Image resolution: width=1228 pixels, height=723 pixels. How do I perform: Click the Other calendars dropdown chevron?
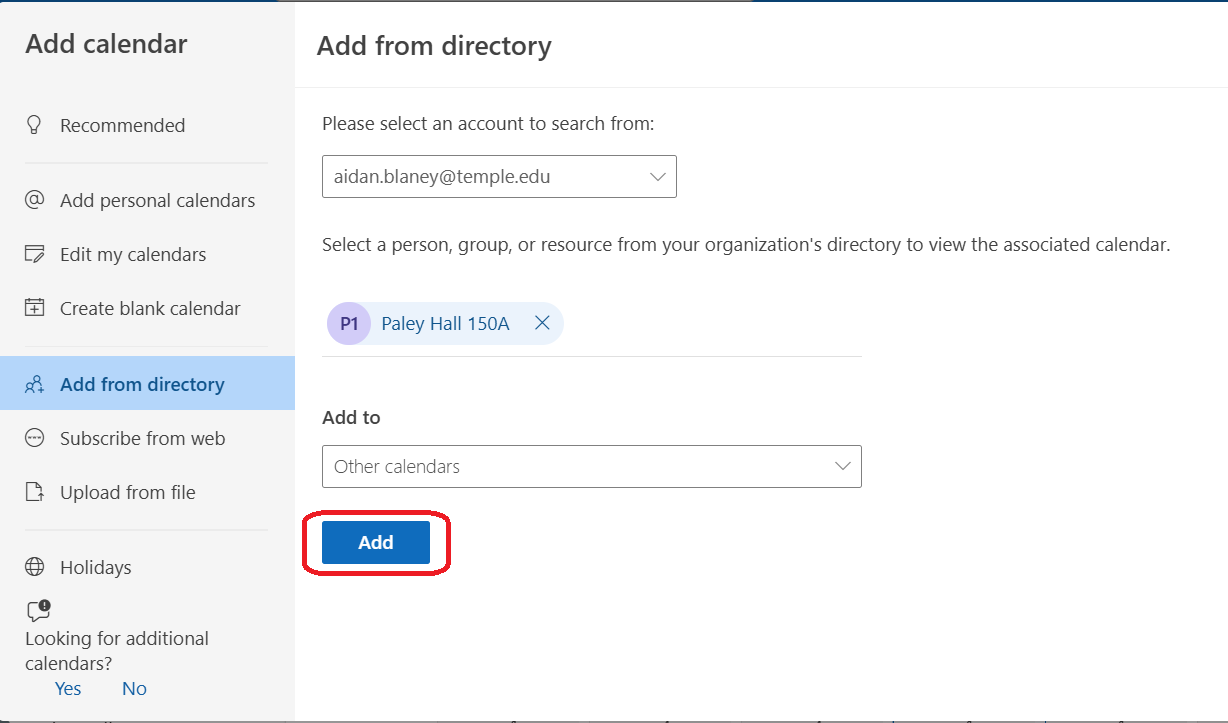(843, 466)
